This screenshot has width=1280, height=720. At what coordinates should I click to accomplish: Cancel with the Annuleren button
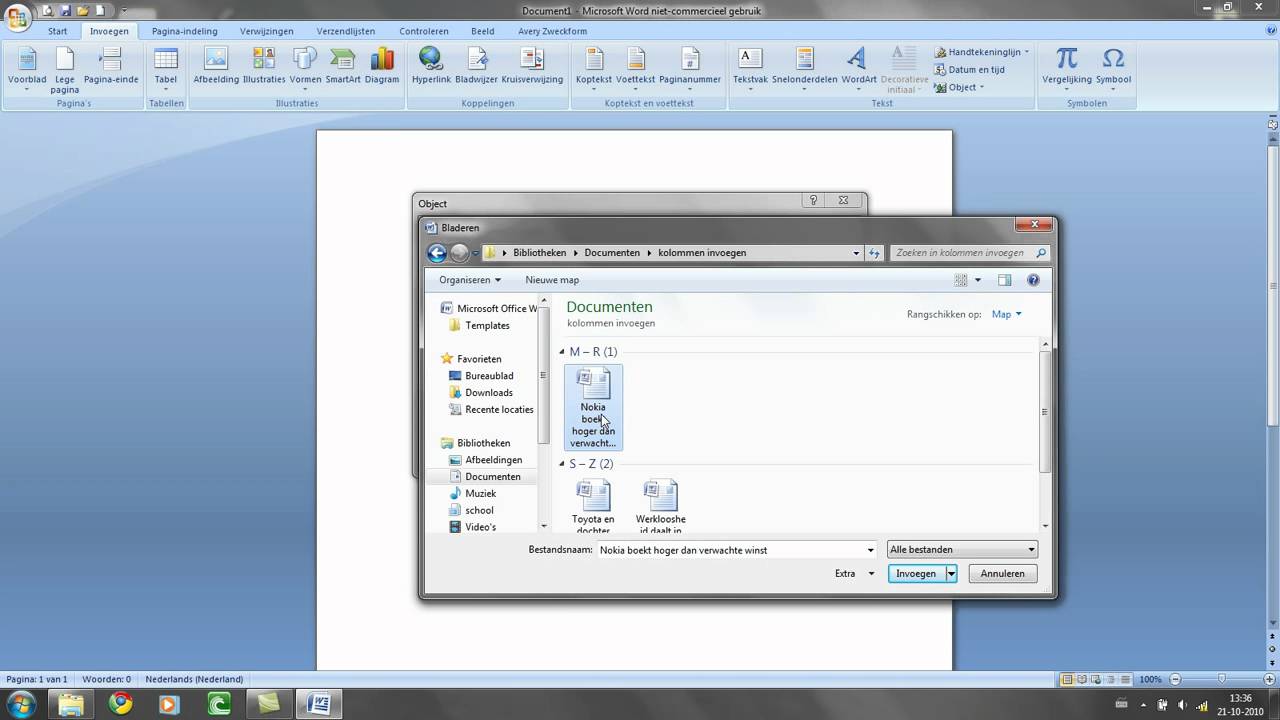1002,574
